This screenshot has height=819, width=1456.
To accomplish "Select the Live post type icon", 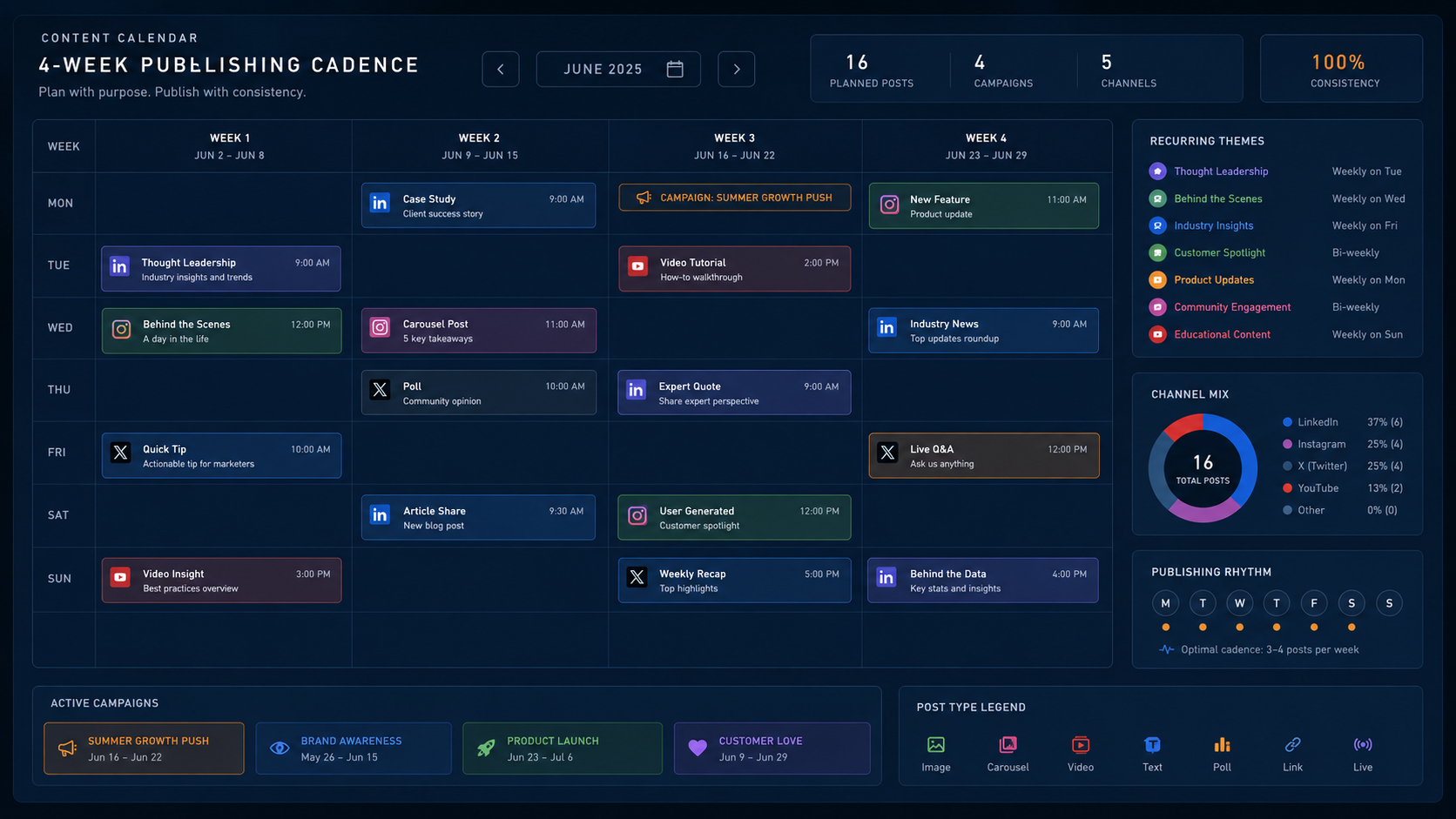I will tap(1363, 745).
